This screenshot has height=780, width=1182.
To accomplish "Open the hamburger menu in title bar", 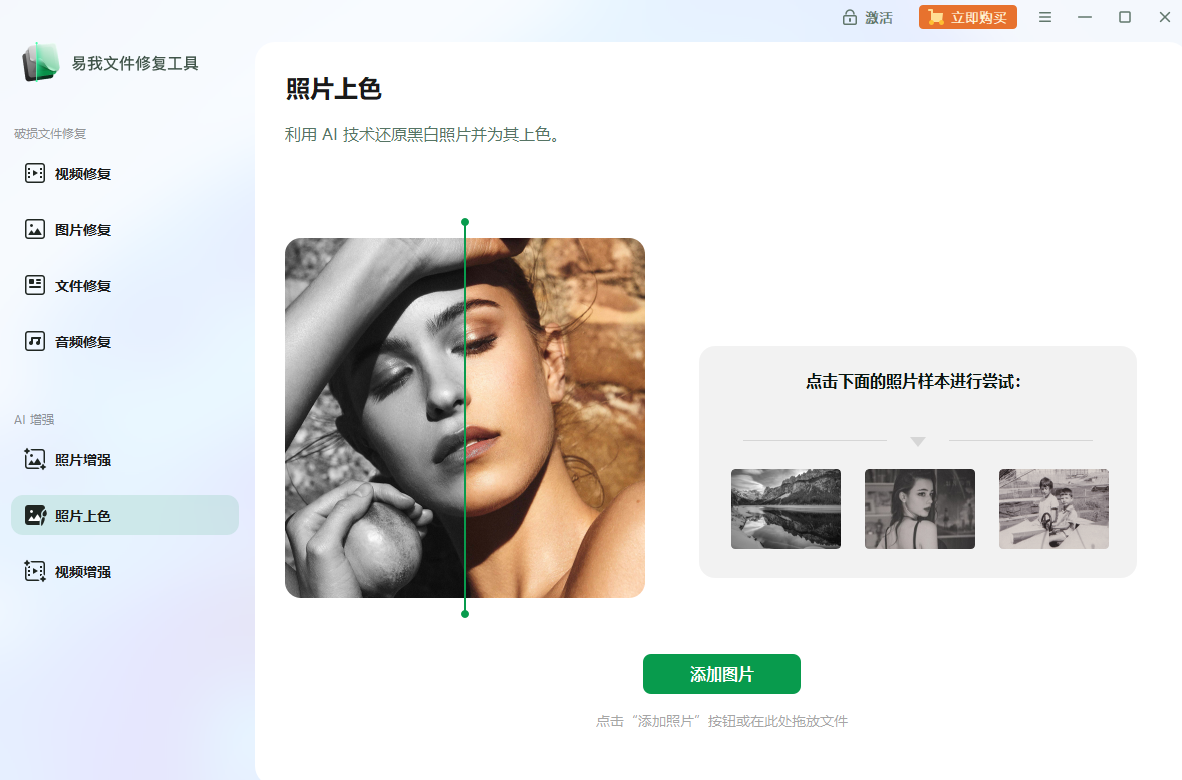I will (1045, 17).
